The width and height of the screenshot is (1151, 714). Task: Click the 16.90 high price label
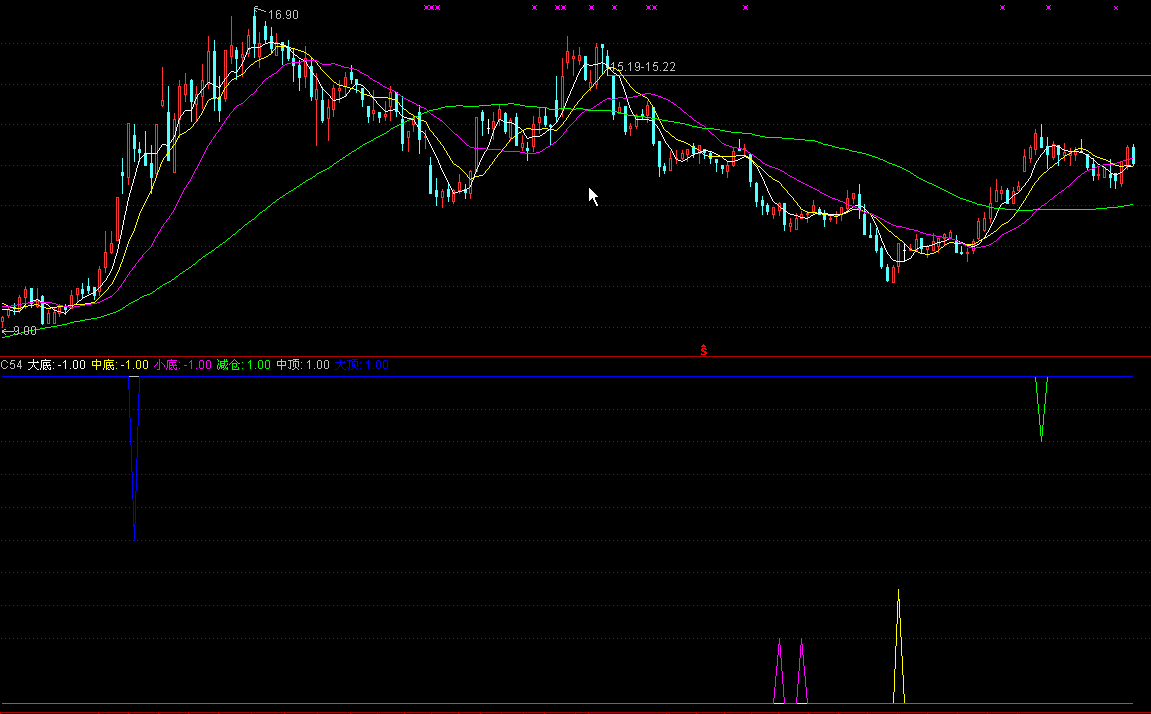pyautogui.click(x=283, y=15)
